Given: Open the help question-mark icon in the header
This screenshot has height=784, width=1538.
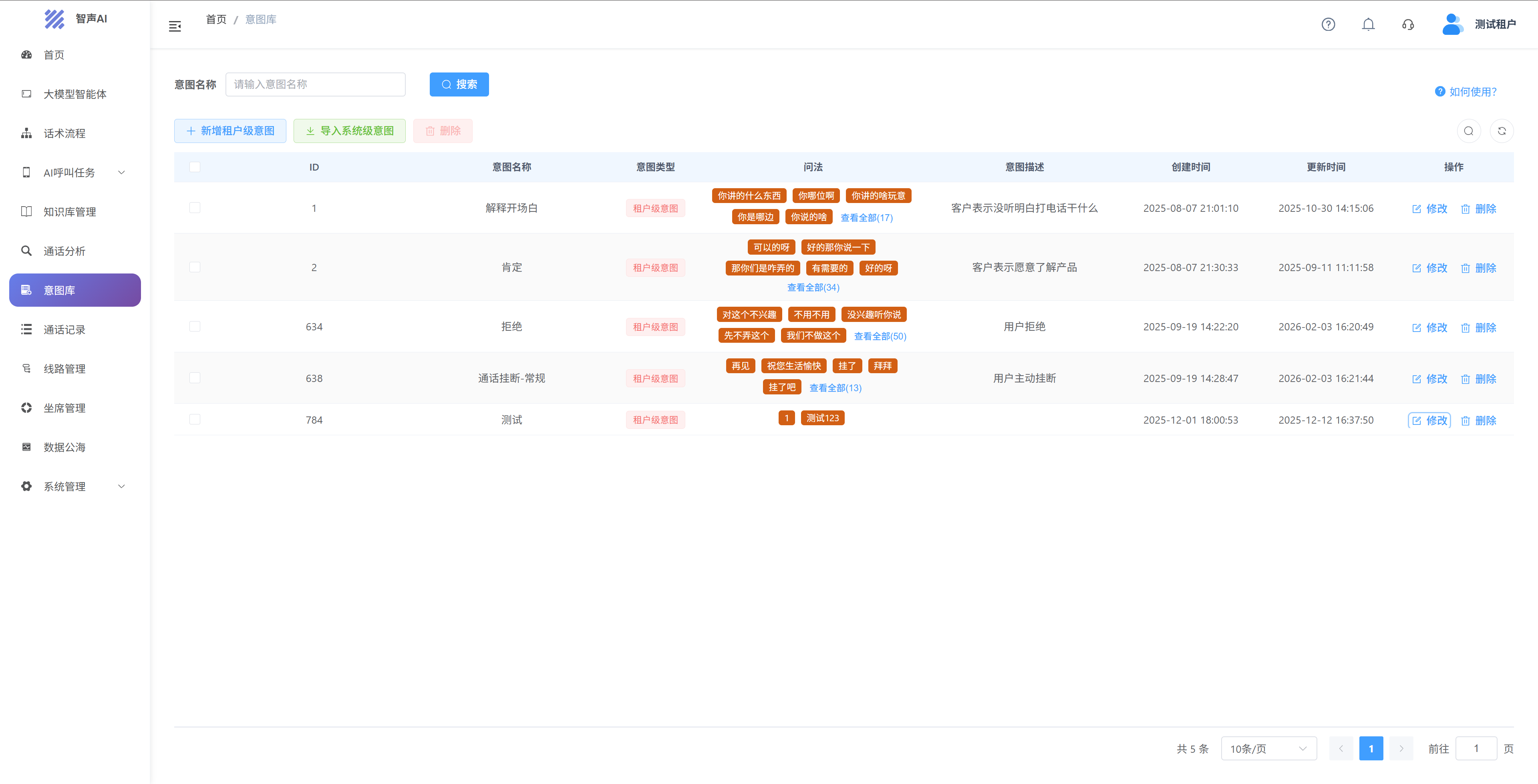Looking at the screenshot, I should point(1328,24).
